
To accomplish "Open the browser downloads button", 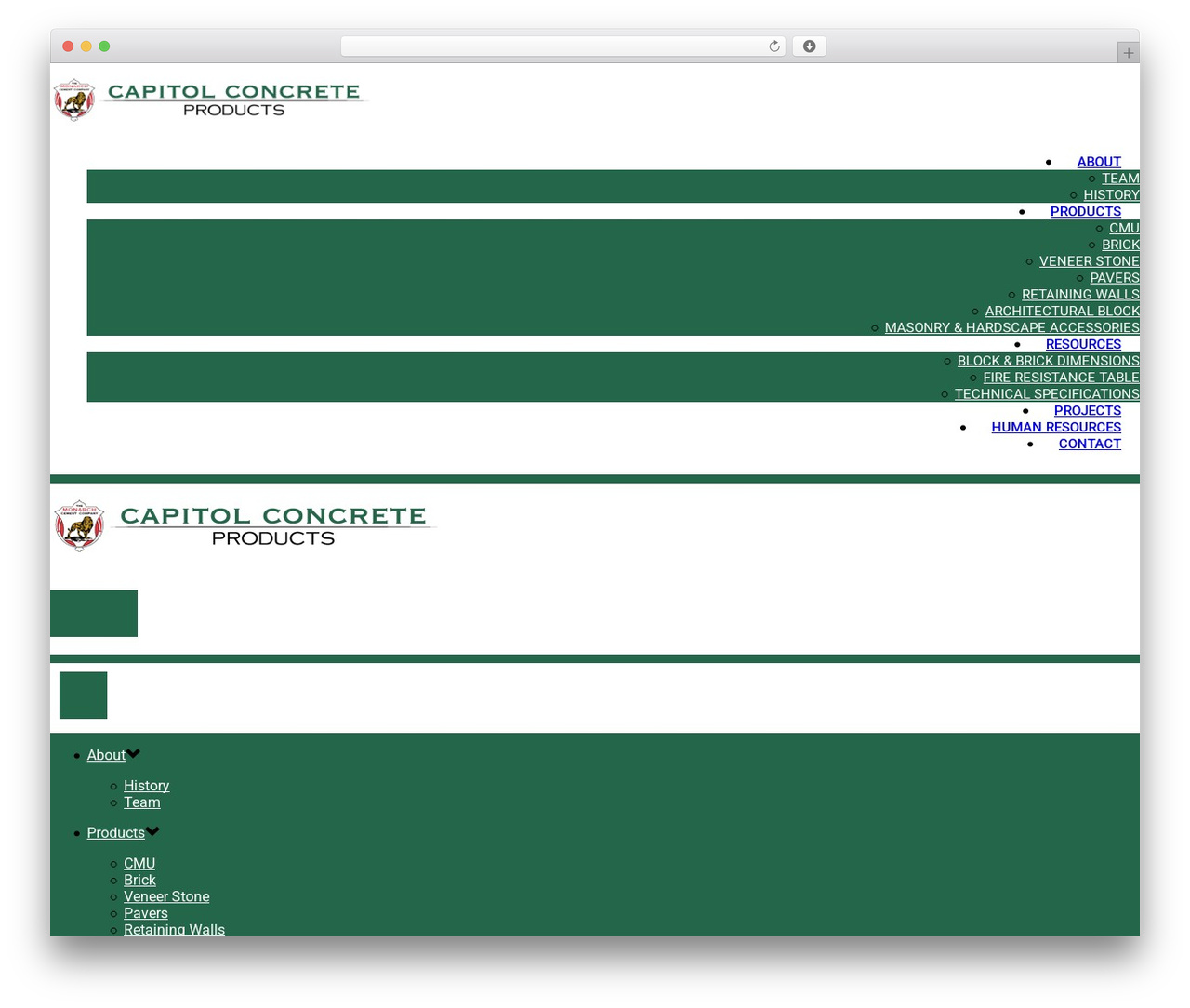I will pos(809,46).
